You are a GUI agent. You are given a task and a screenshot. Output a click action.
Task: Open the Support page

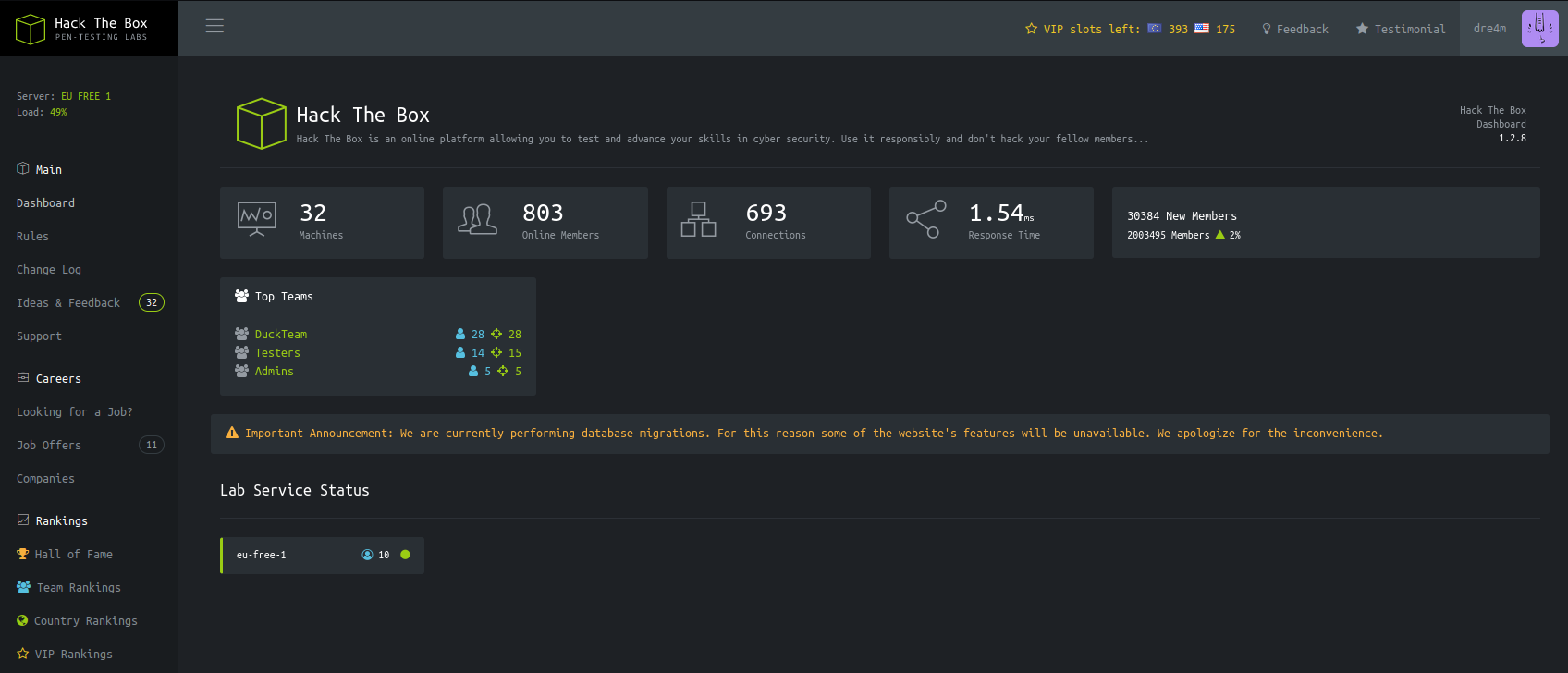[39, 336]
